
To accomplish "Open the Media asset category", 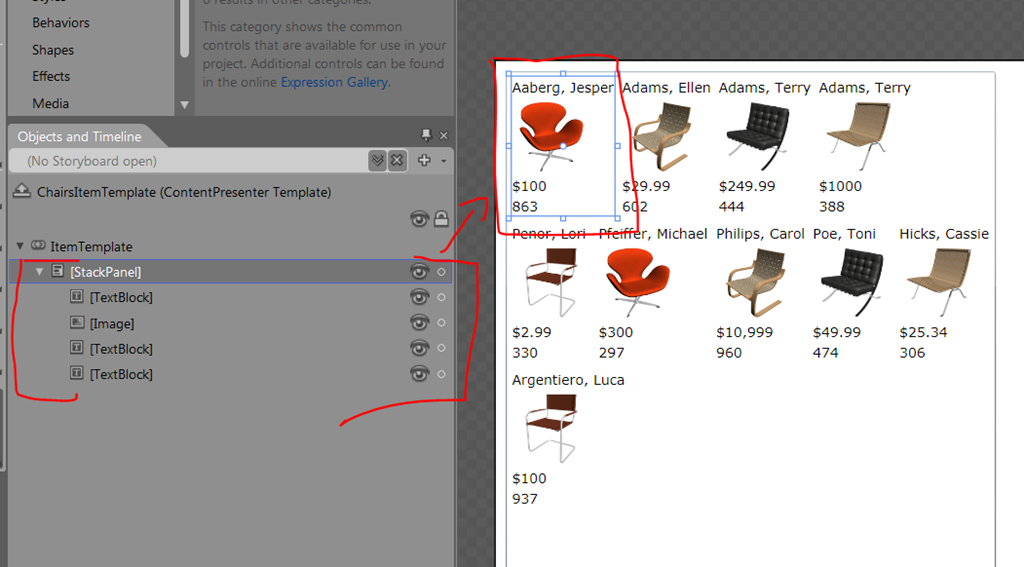I will pyautogui.click(x=50, y=104).
